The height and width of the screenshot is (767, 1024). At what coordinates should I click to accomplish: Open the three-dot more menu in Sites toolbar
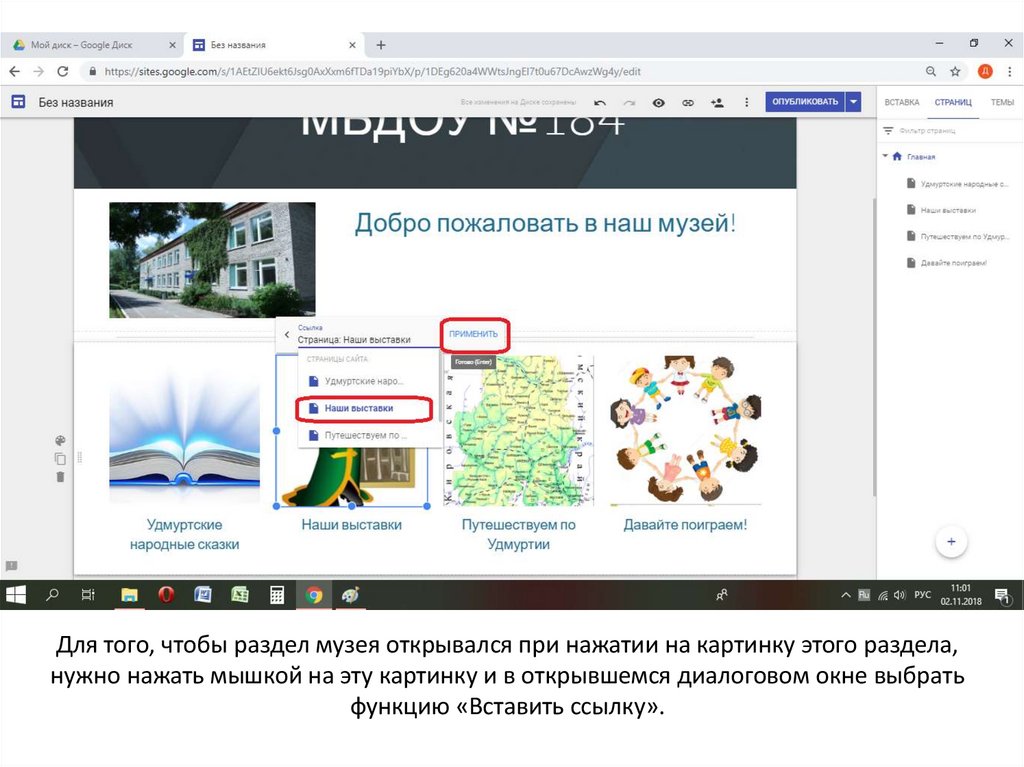[746, 103]
